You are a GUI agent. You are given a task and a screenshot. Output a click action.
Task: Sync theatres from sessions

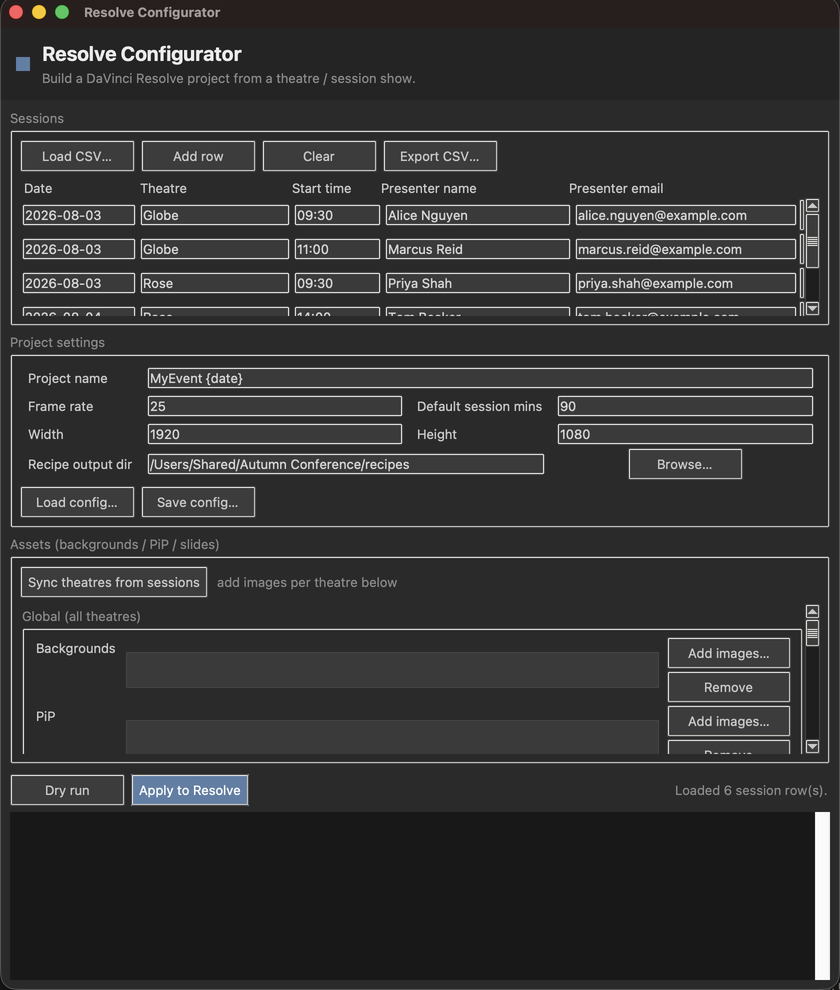(114, 582)
